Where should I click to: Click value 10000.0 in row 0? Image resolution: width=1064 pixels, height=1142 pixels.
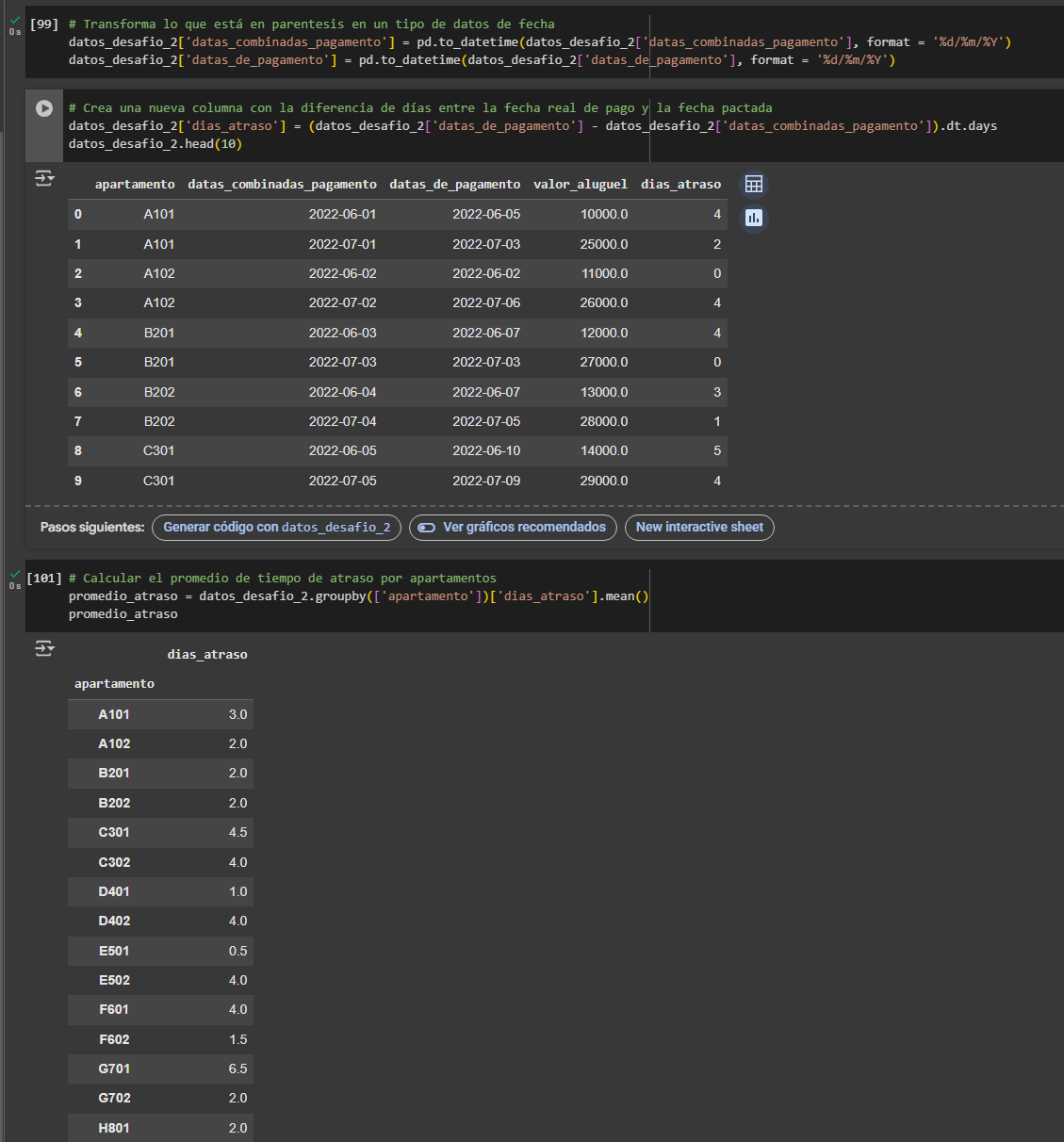(604, 215)
